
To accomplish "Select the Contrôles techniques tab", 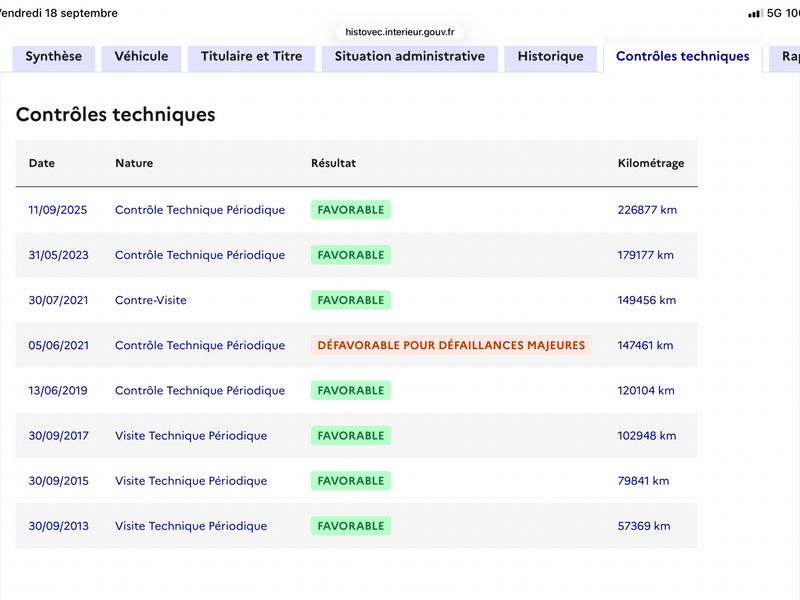I will point(683,57).
